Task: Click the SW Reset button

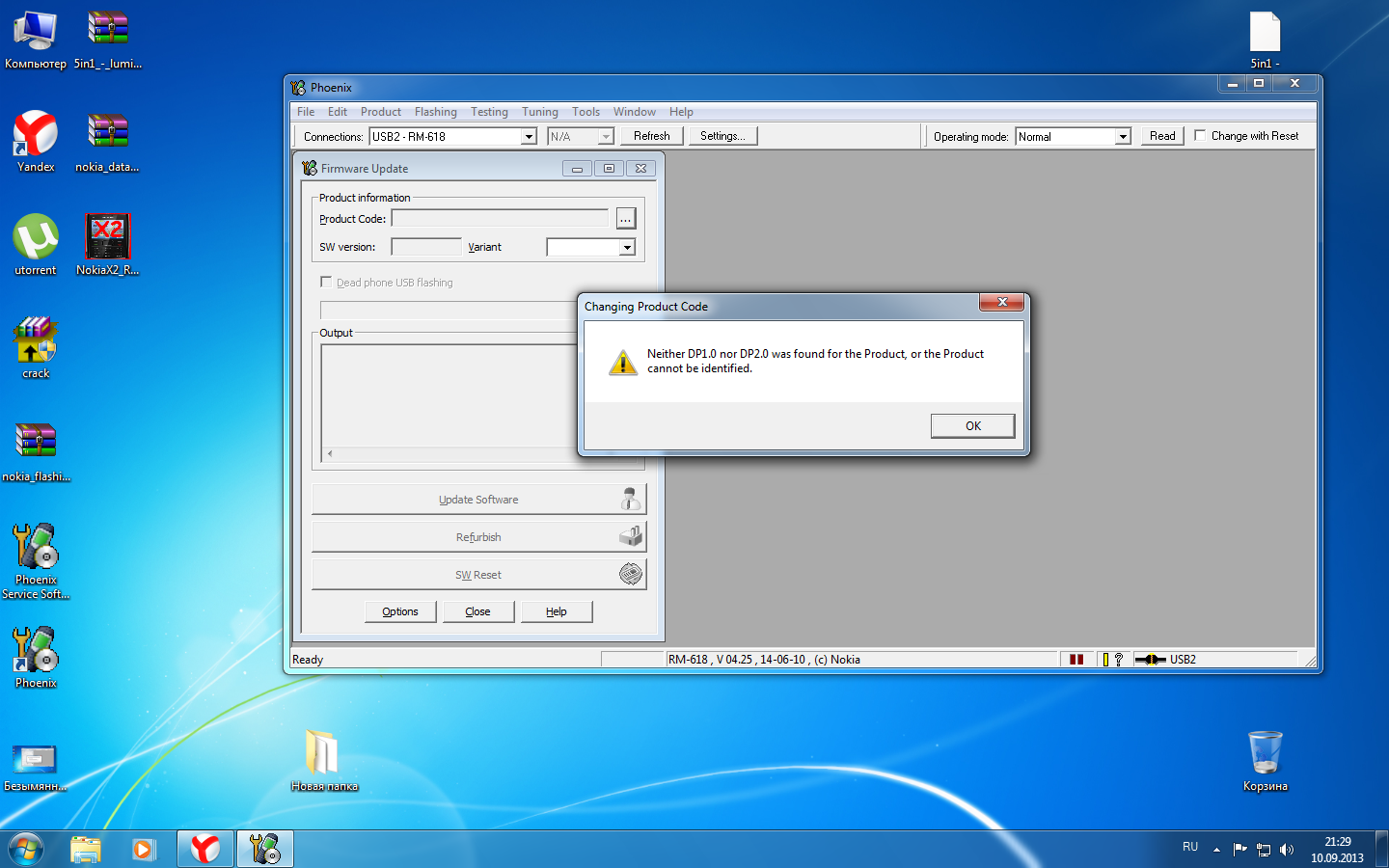Action: (x=478, y=575)
